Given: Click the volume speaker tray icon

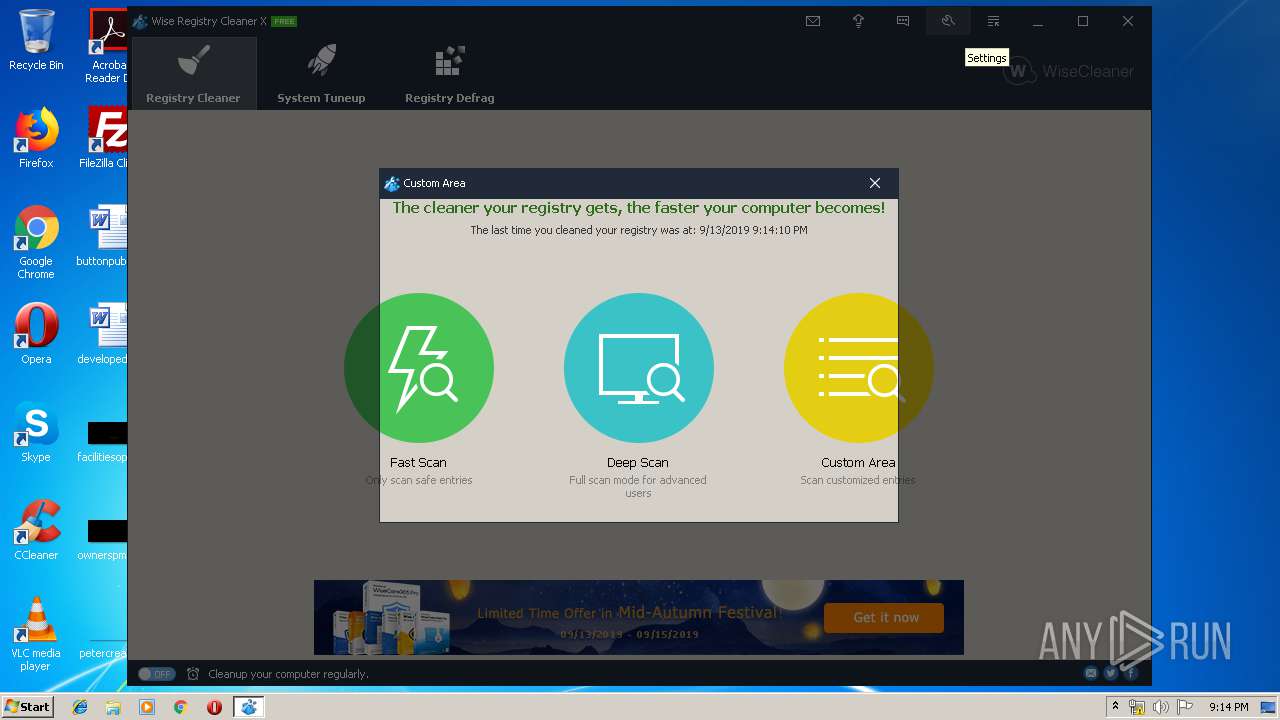Looking at the screenshot, I should [1161, 707].
